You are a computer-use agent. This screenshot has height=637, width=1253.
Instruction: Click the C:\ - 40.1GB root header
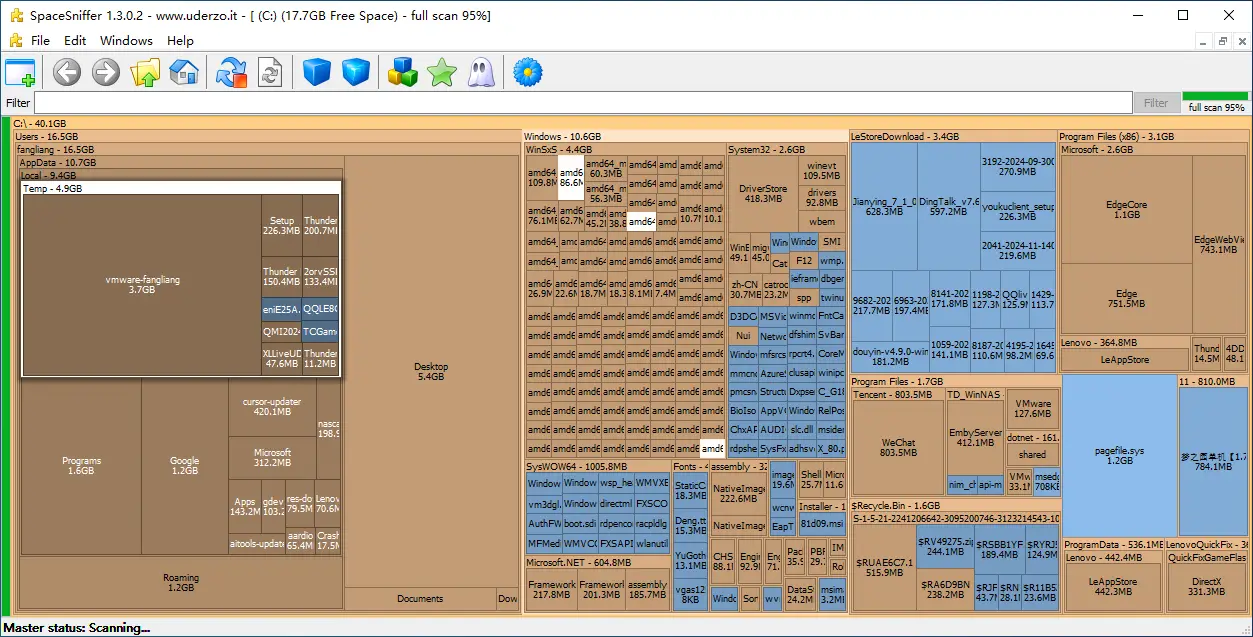coord(630,123)
